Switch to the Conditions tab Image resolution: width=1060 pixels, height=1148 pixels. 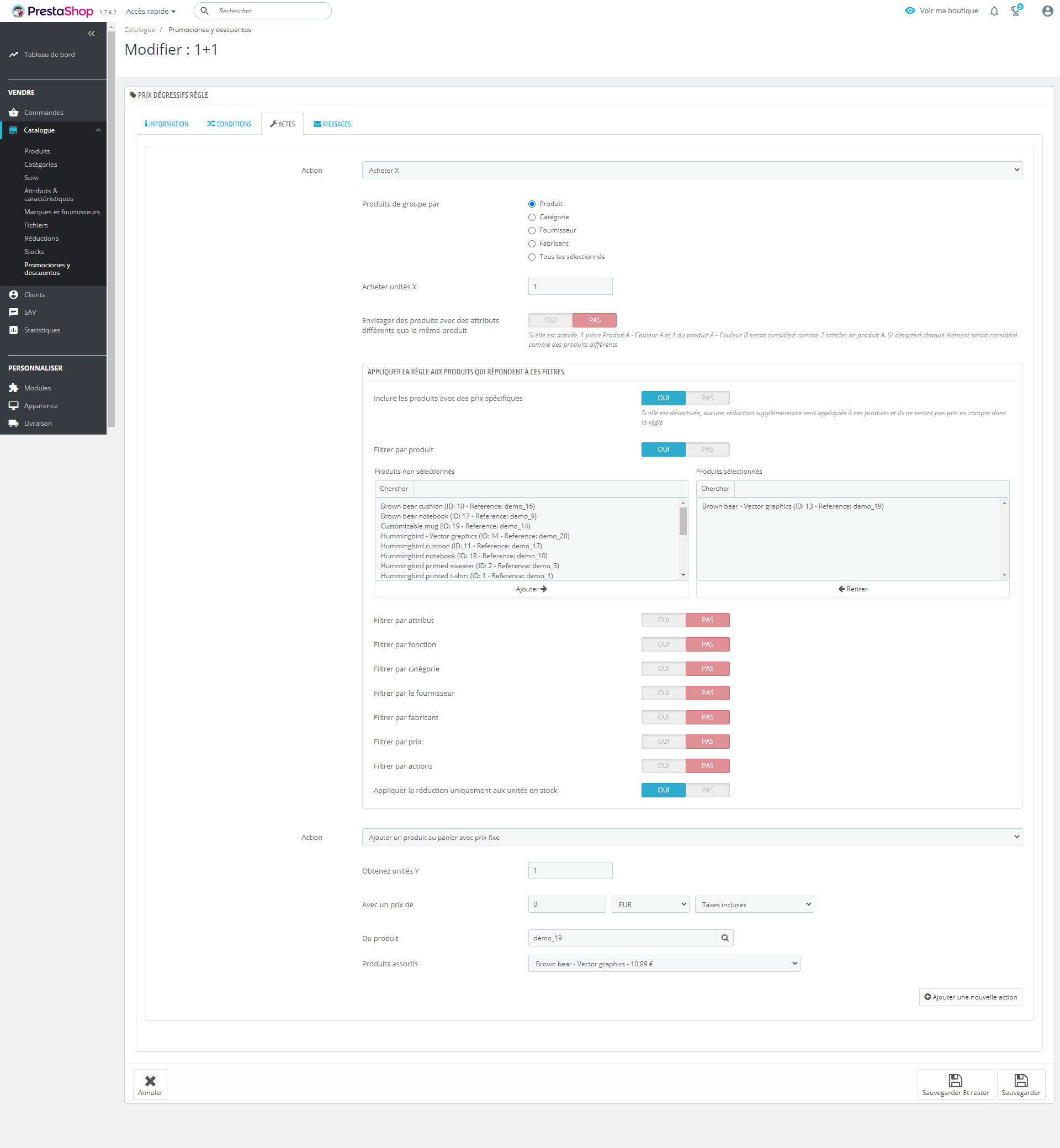(x=229, y=124)
